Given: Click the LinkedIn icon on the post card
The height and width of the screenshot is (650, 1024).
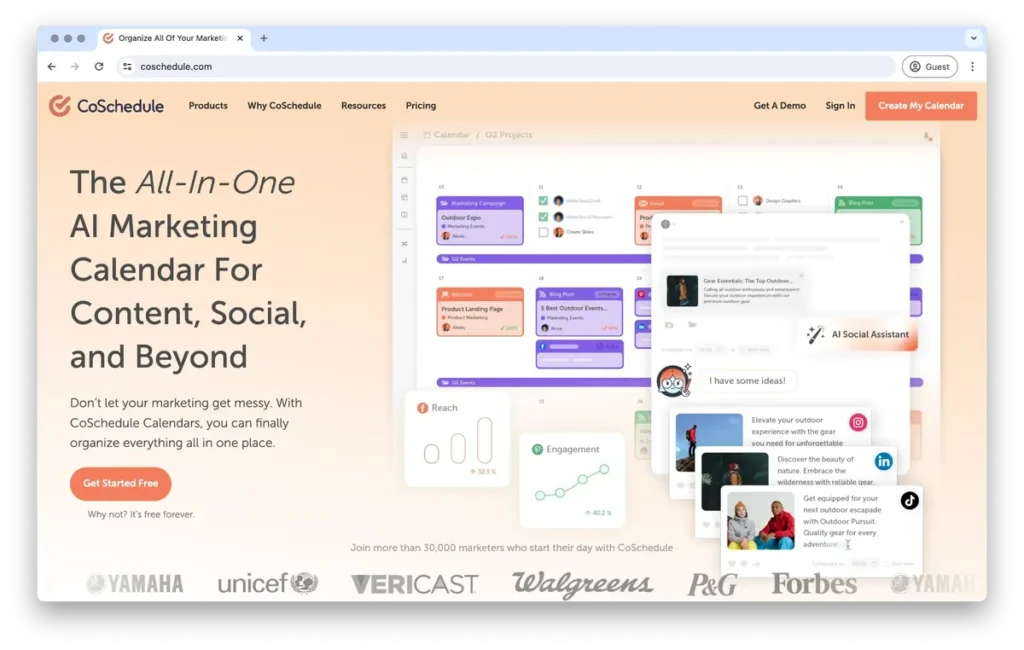Looking at the screenshot, I should click(x=884, y=462).
